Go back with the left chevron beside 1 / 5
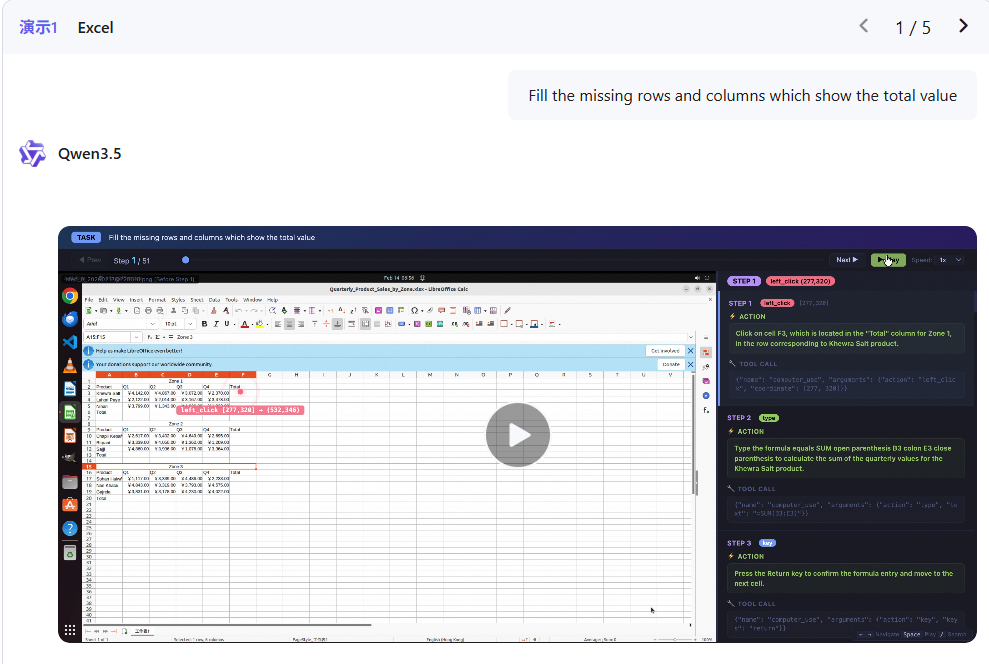989x664 pixels. pyautogui.click(x=863, y=26)
